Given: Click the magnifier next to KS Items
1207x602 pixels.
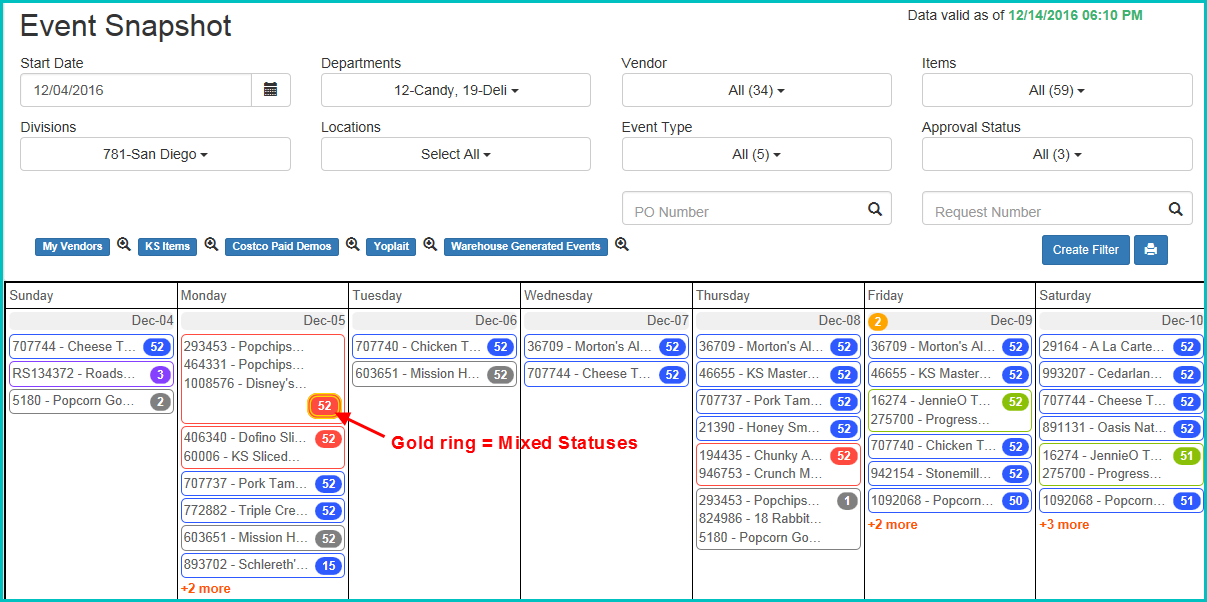Looking at the screenshot, I should pyautogui.click(x=211, y=246).
